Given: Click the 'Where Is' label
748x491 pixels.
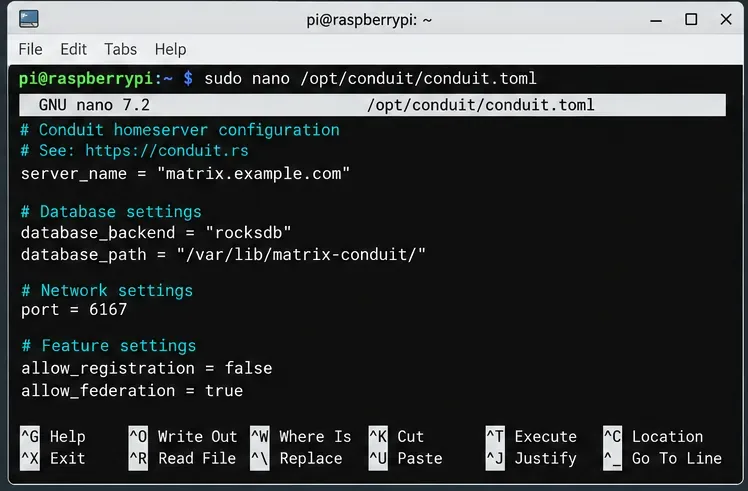Looking at the screenshot, I should [315, 436].
